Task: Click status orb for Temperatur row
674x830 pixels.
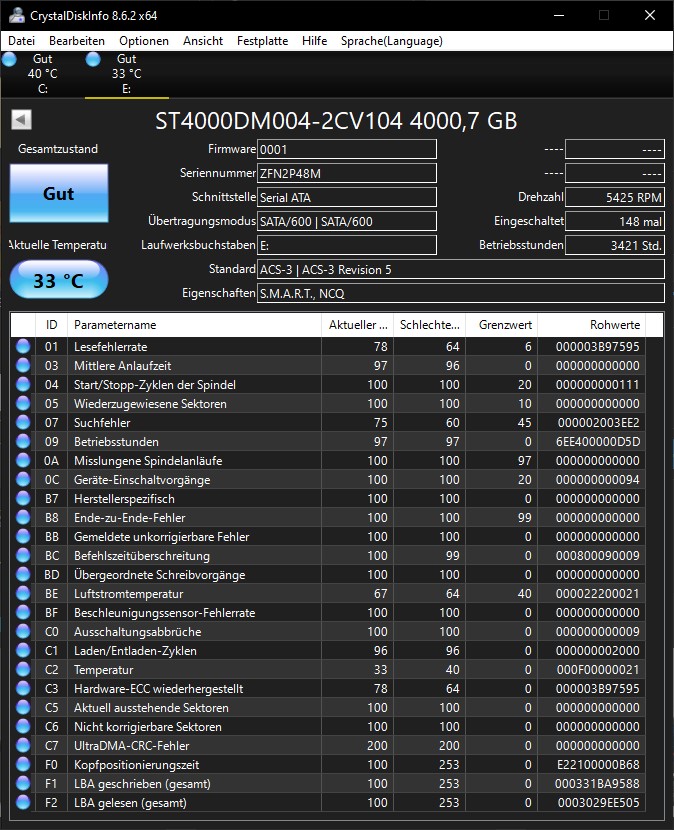Action: [23, 669]
